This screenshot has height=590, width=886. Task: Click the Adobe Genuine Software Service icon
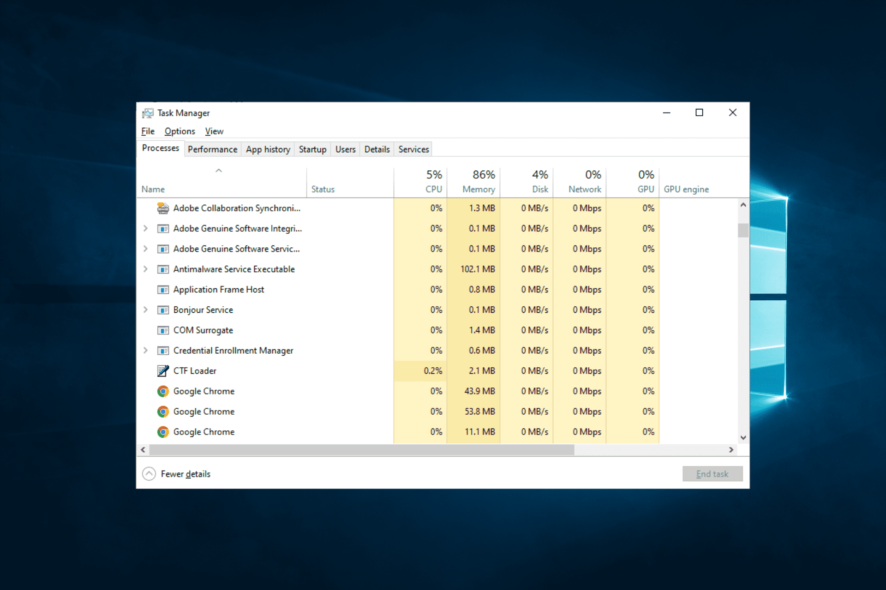point(162,248)
